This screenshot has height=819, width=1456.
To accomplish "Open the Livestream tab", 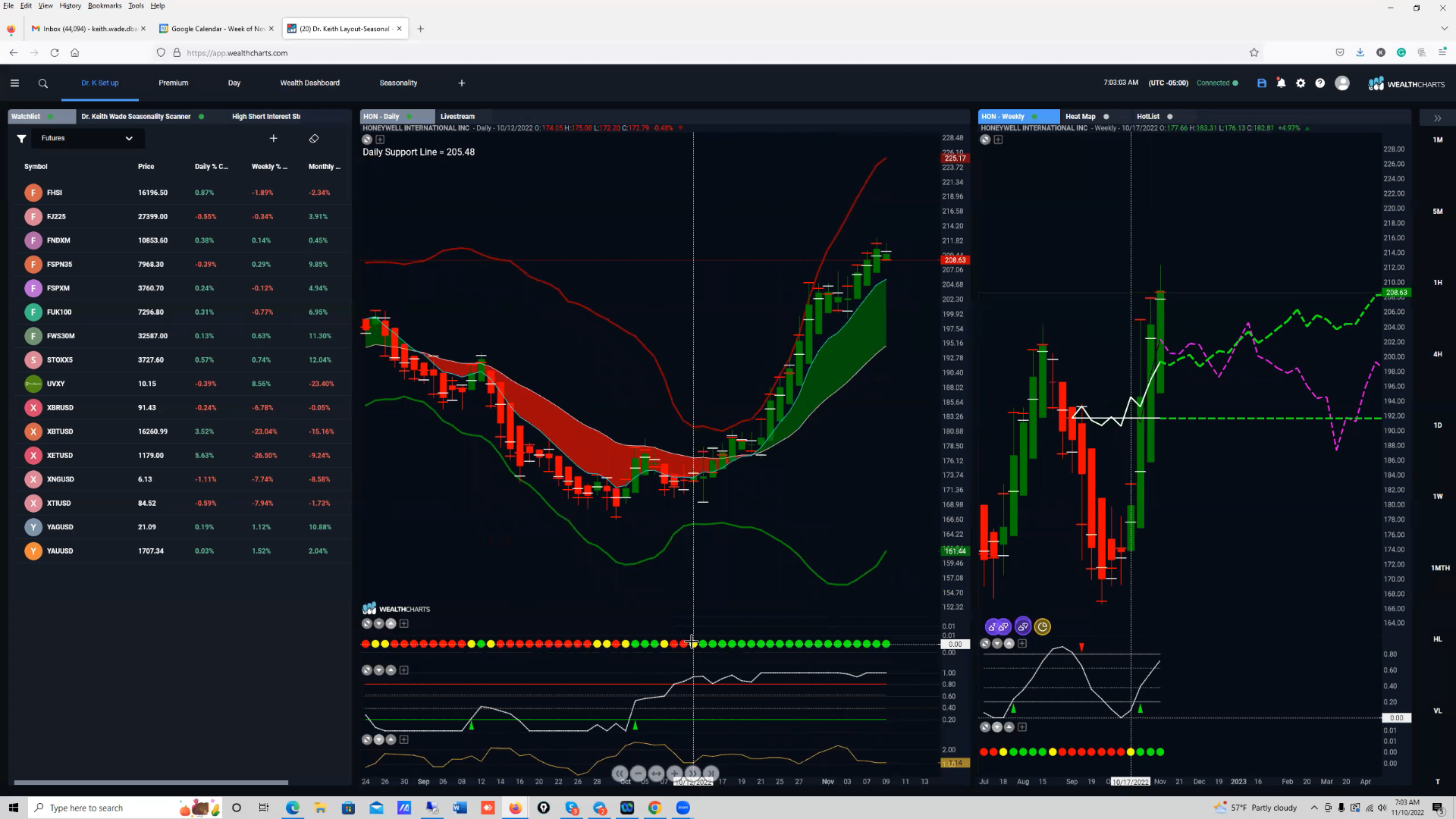I will click(457, 117).
